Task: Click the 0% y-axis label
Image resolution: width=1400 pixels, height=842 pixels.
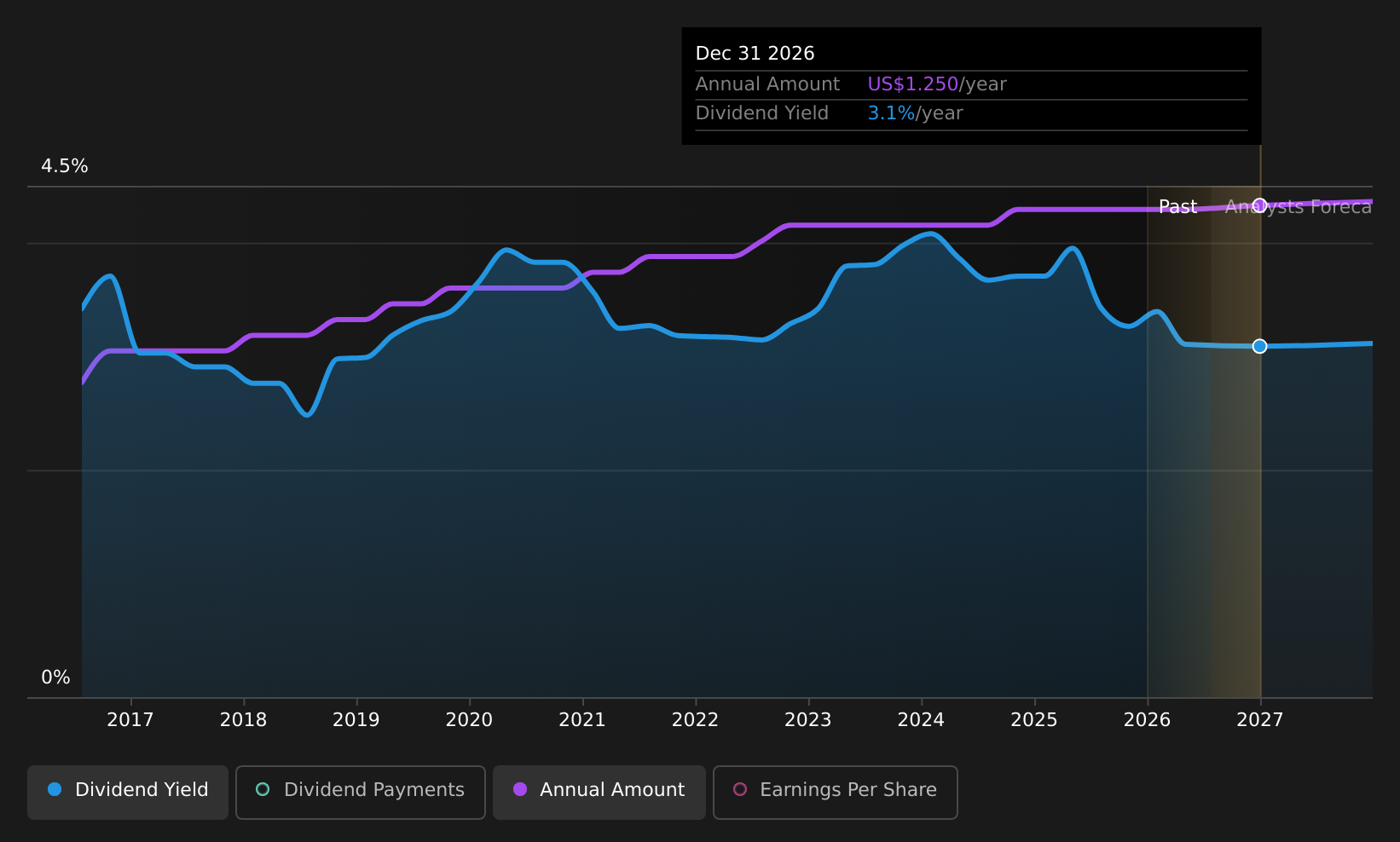Action: point(56,678)
